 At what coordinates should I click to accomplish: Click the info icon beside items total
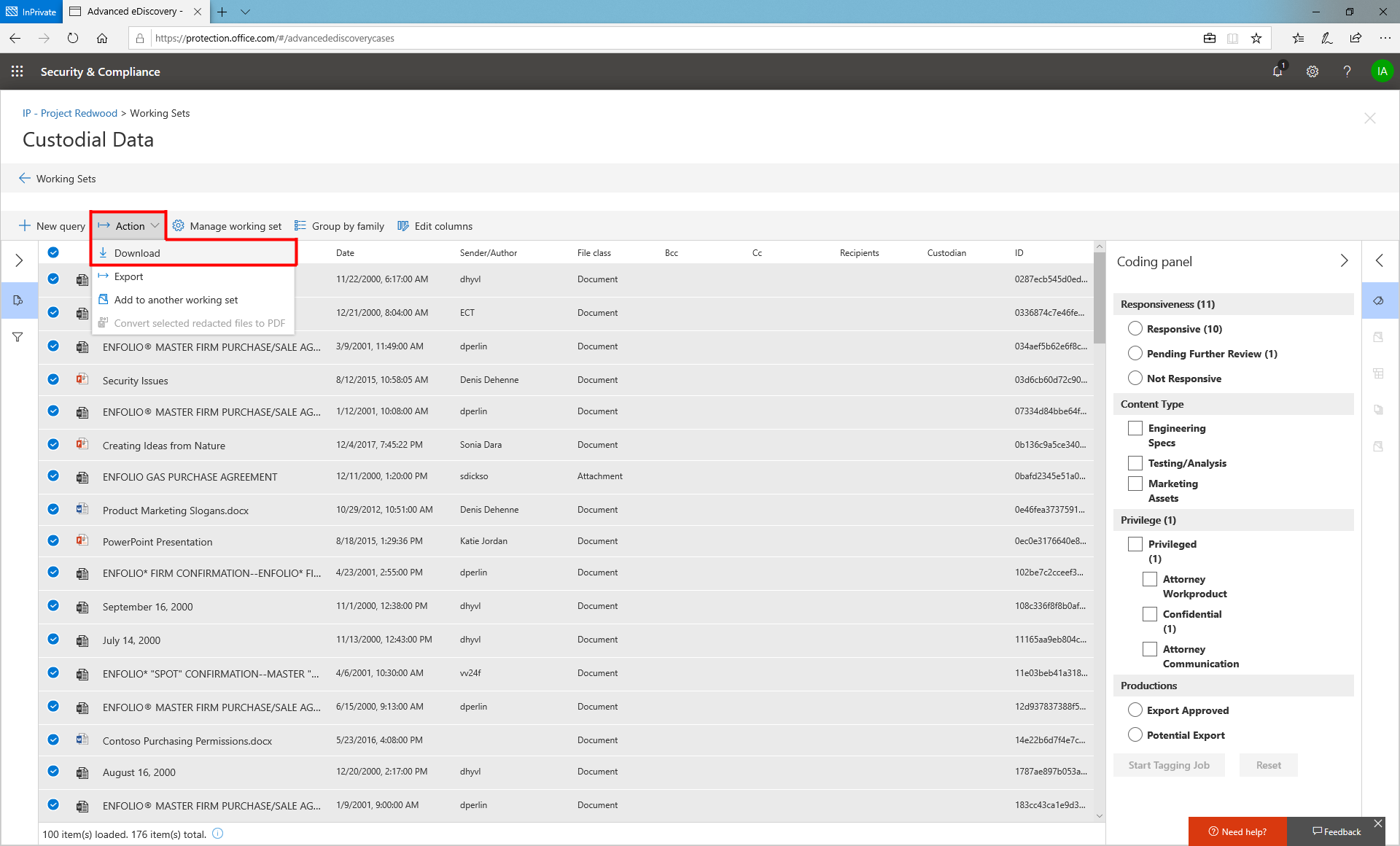pos(217,834)
